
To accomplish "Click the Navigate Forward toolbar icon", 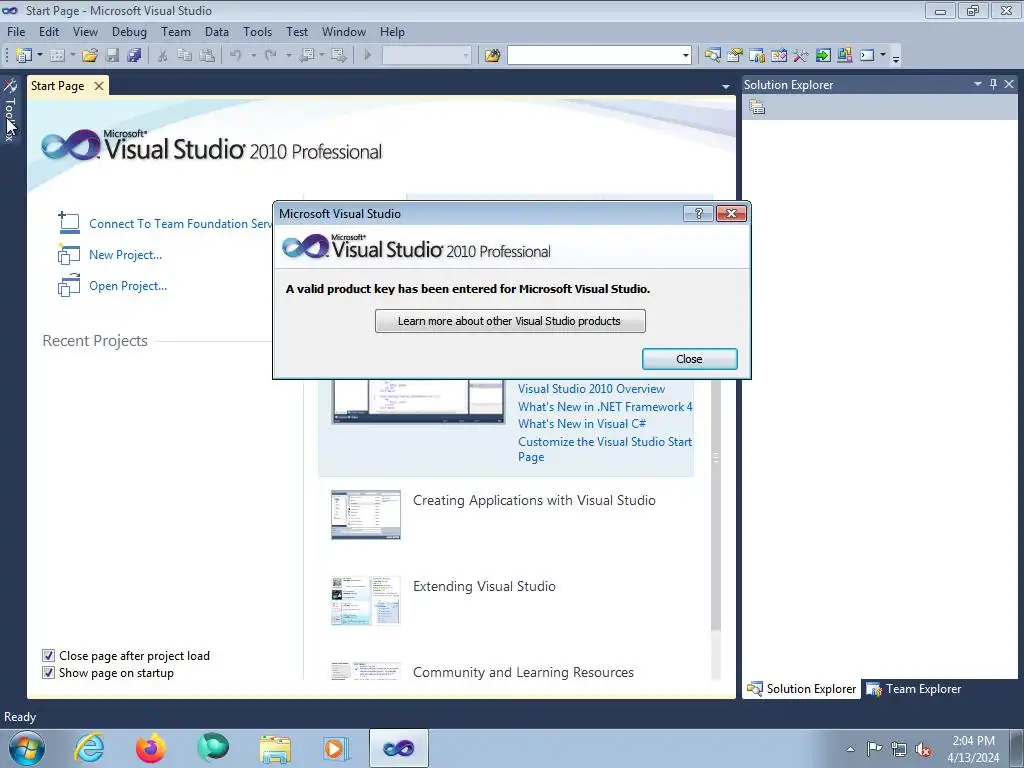I will (x=339, y=56).
